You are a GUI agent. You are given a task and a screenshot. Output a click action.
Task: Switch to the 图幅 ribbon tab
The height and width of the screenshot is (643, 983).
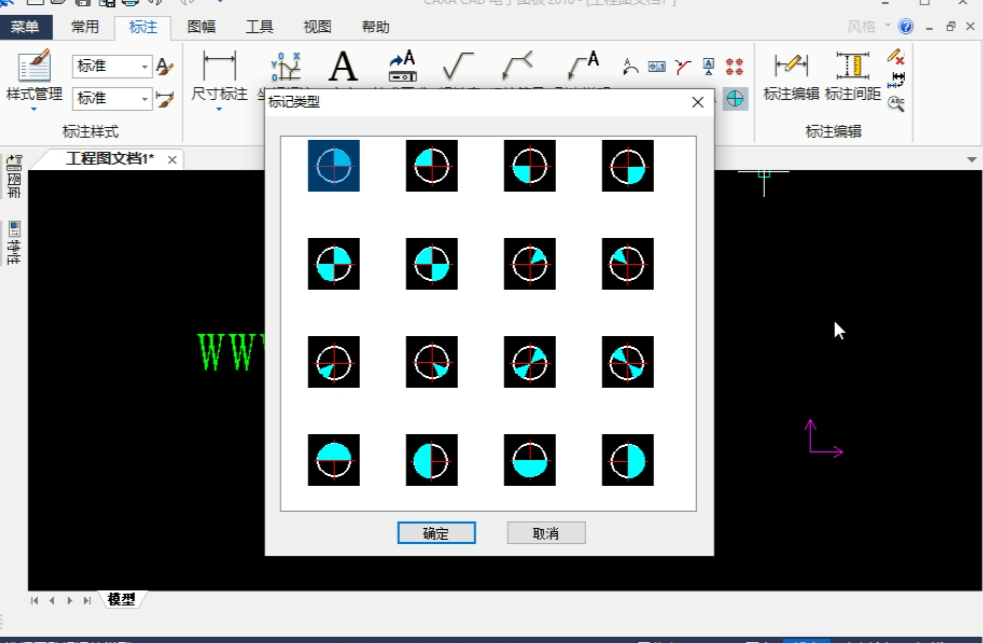pyautogui.click(x=201, y=27)
